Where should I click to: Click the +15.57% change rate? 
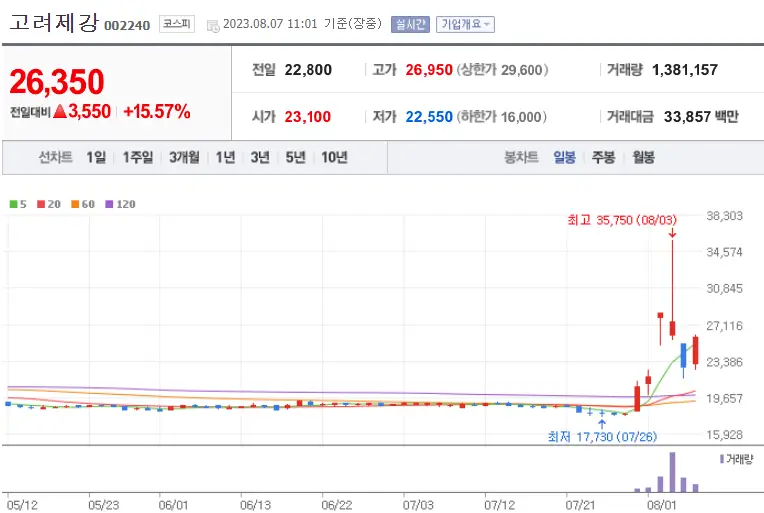click(156, 112)
